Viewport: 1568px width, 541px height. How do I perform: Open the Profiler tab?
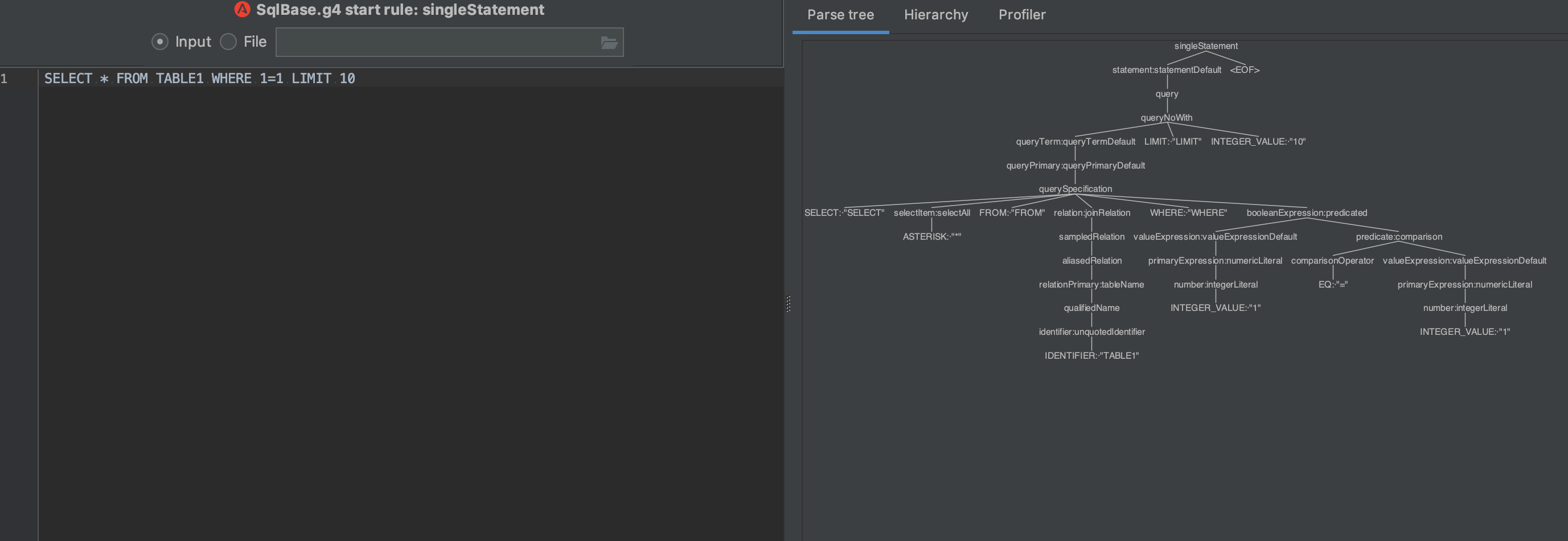pyautogui.click(x=1021, y=15)
